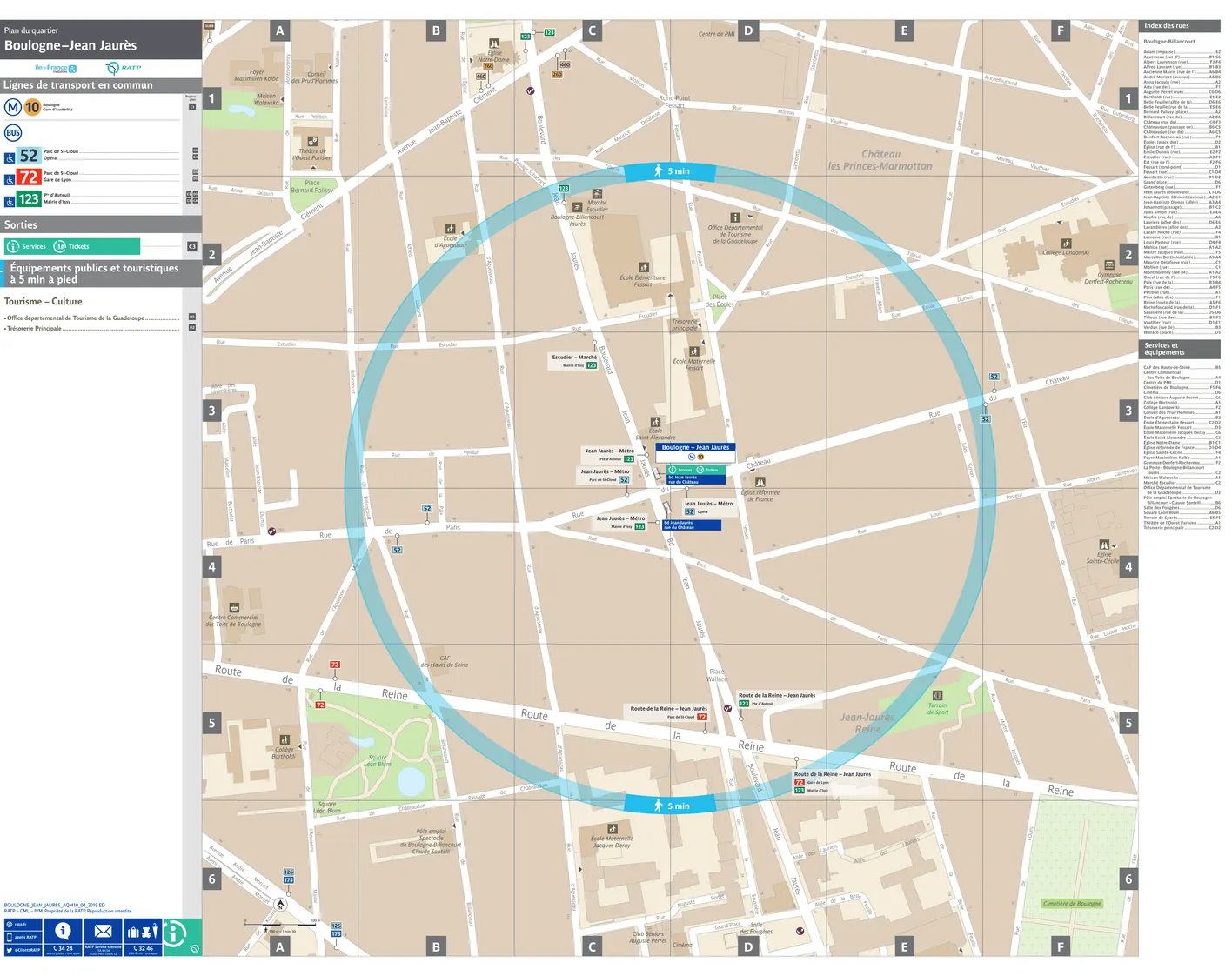Click the RATP logo in the header
Image resolution: width=1232 pixels, height=976 pixels.
click(124, 68)
